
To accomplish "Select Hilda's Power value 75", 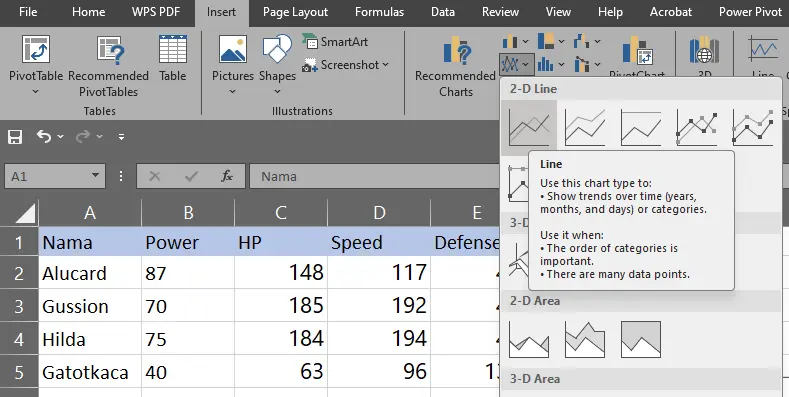I will click(188, 339).
